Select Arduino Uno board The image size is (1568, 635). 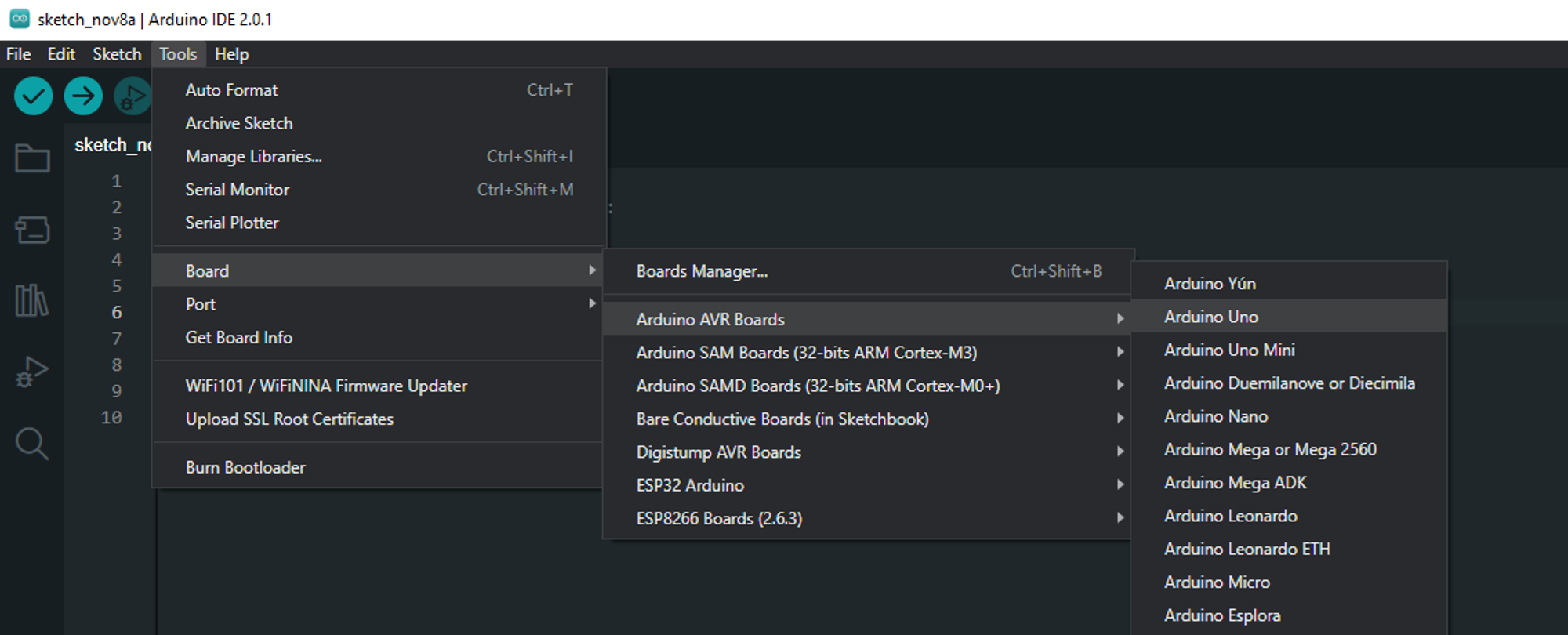click(1211, 317)
